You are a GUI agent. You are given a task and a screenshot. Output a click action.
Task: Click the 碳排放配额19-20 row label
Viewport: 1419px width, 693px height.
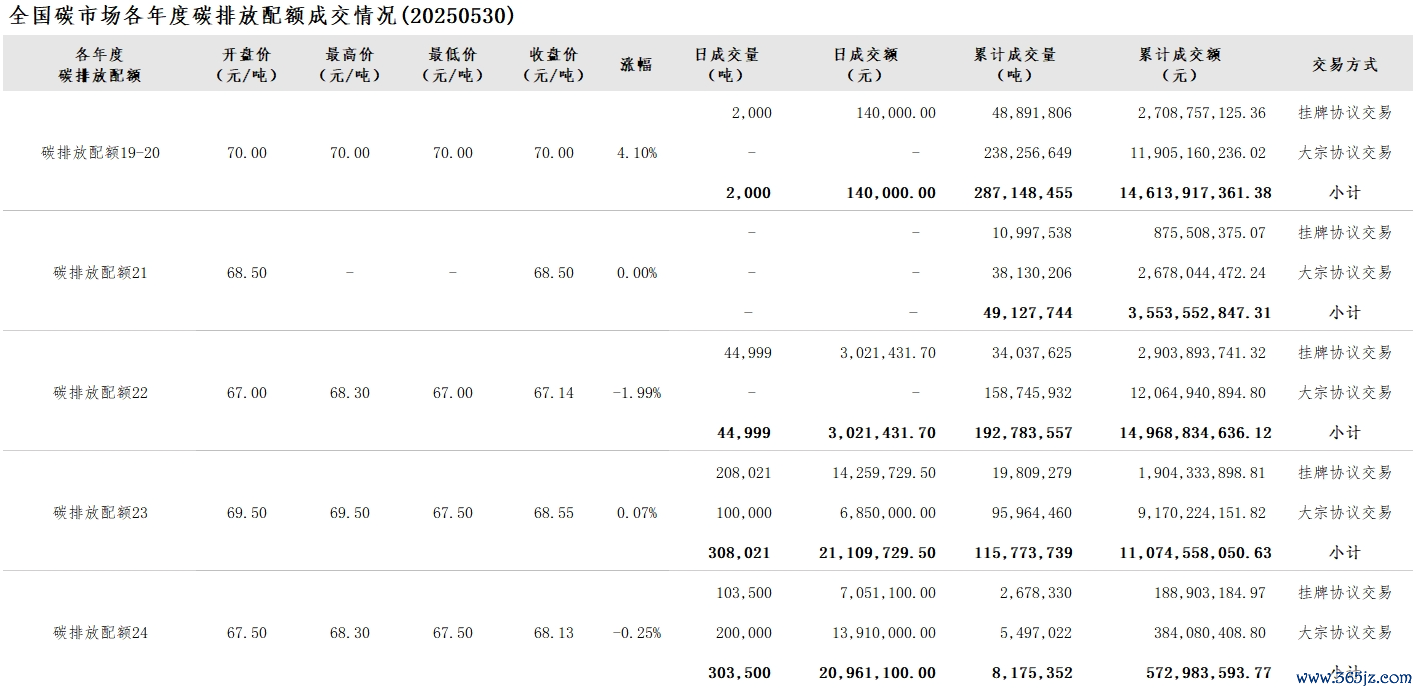tap(101, 153)
